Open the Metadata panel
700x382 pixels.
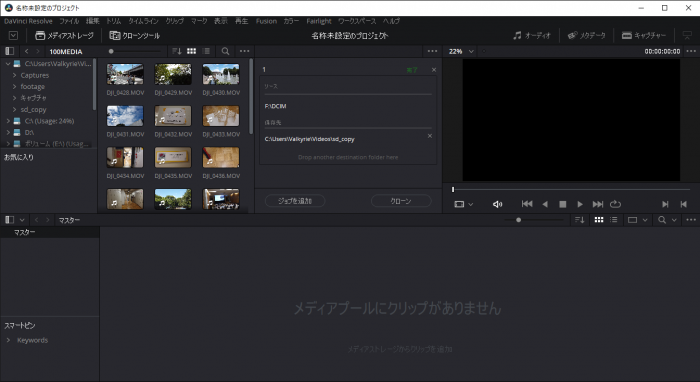586,35
